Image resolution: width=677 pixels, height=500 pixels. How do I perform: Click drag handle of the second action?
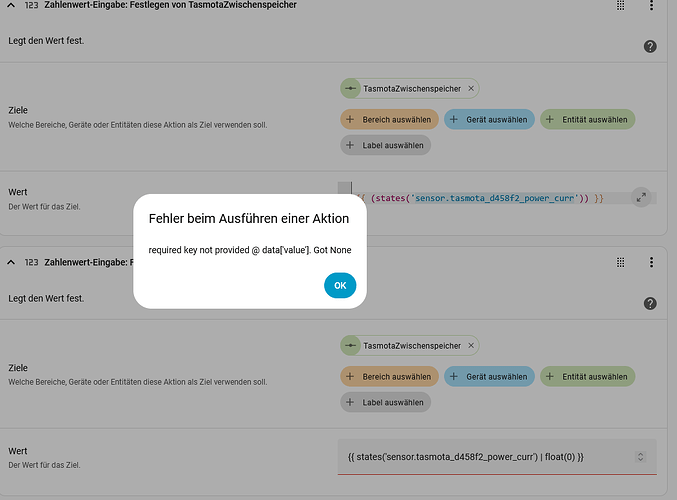point(621,262)
